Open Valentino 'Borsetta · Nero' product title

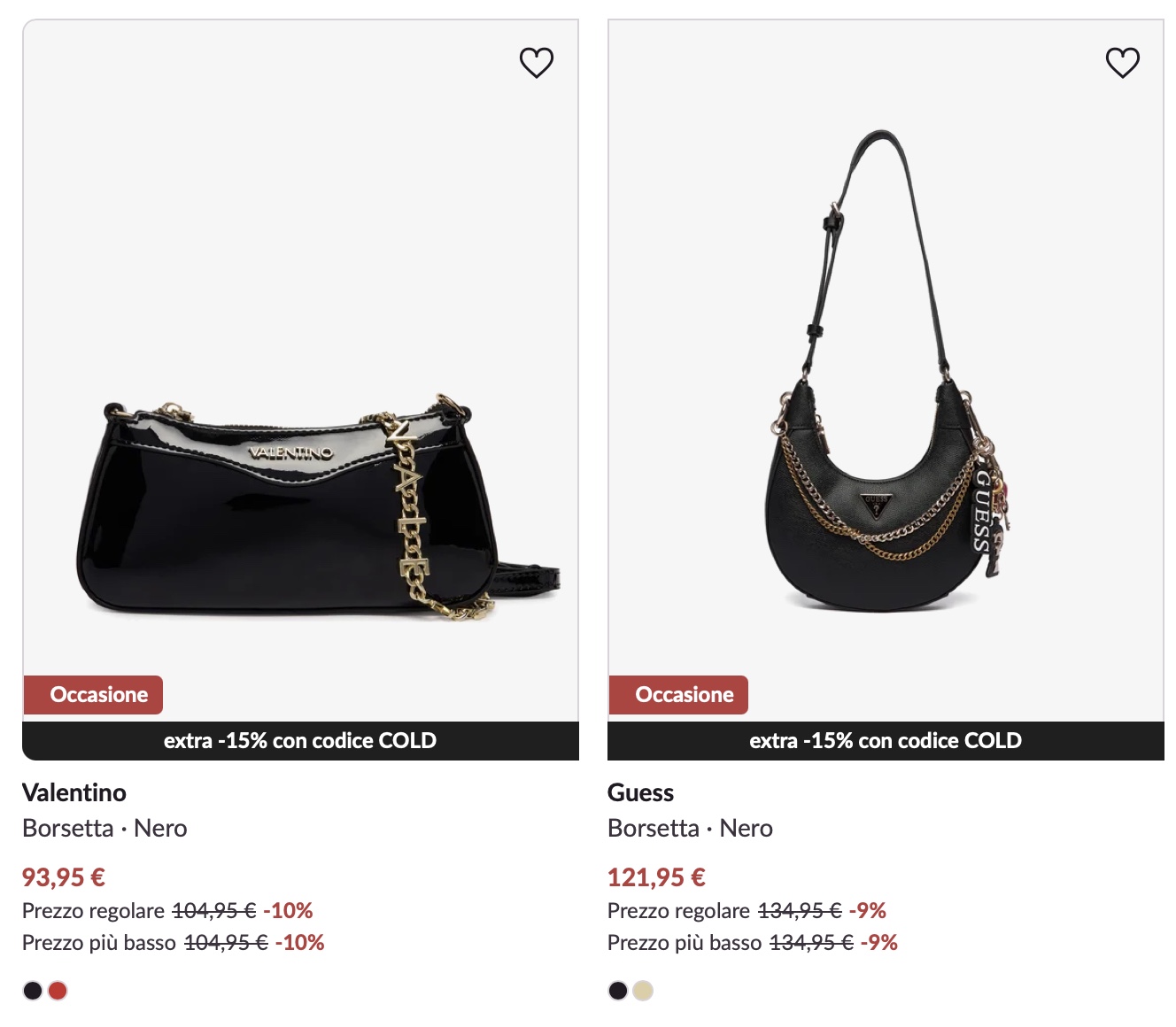point(104,829)
